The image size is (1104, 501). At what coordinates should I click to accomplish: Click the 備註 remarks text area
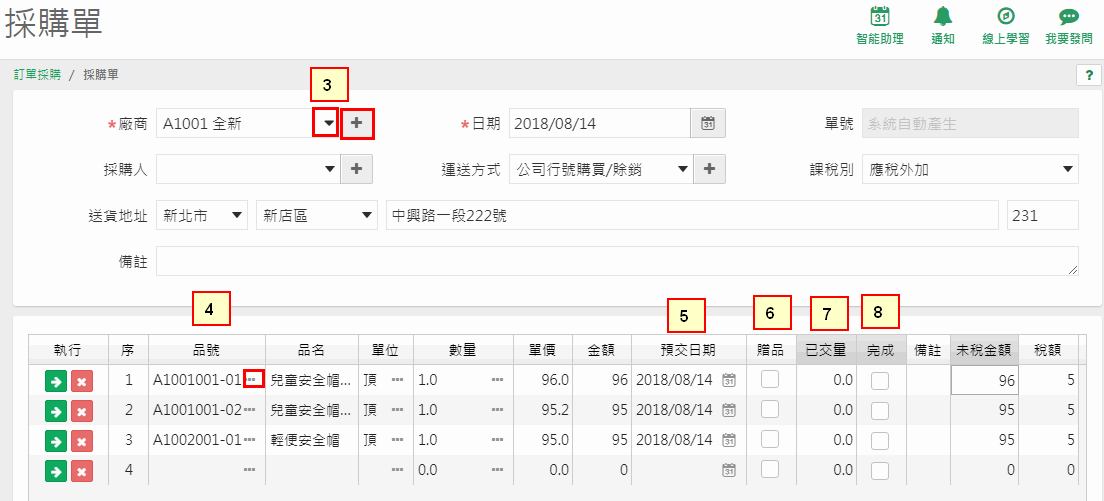(617, 260)
